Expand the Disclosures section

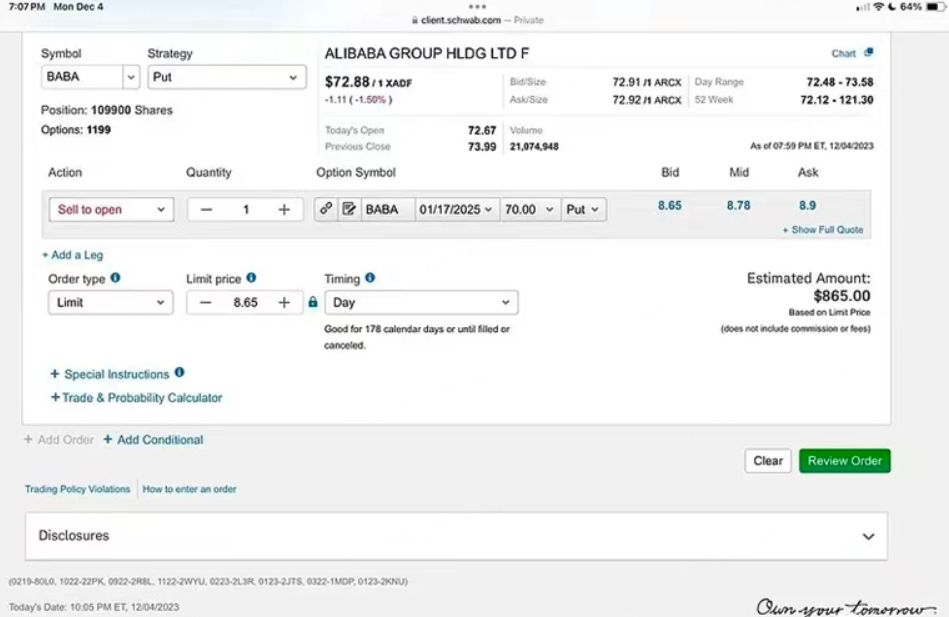(456, 536)
